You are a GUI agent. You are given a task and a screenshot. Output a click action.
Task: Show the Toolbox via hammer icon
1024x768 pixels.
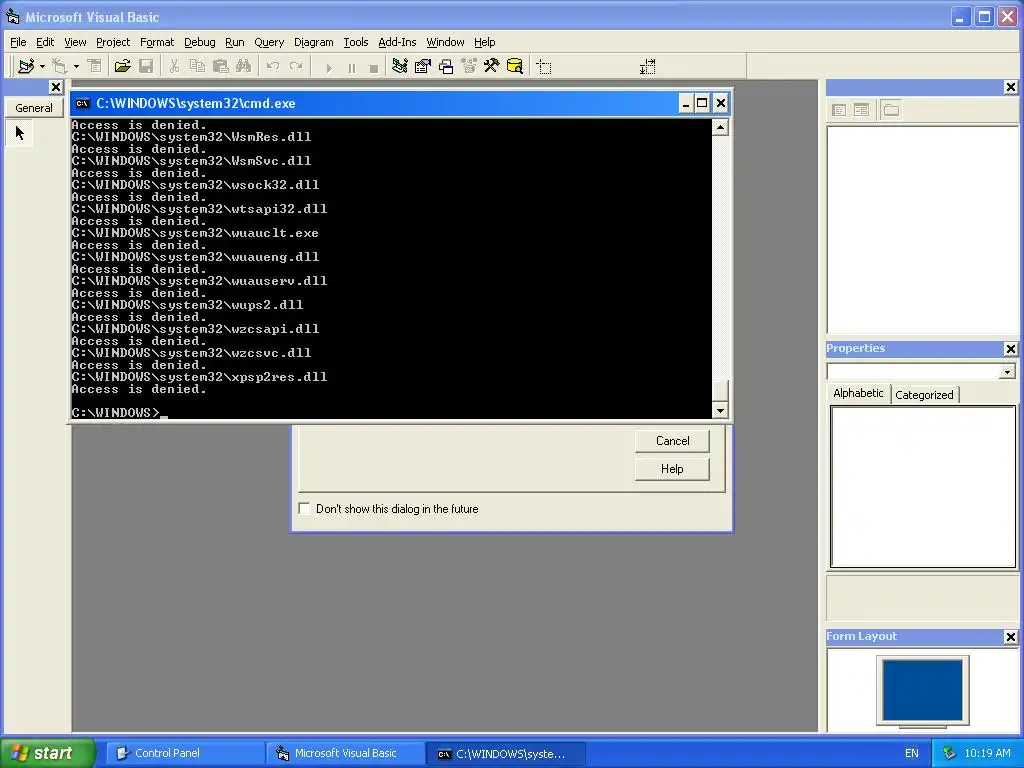tap(491, 66)
